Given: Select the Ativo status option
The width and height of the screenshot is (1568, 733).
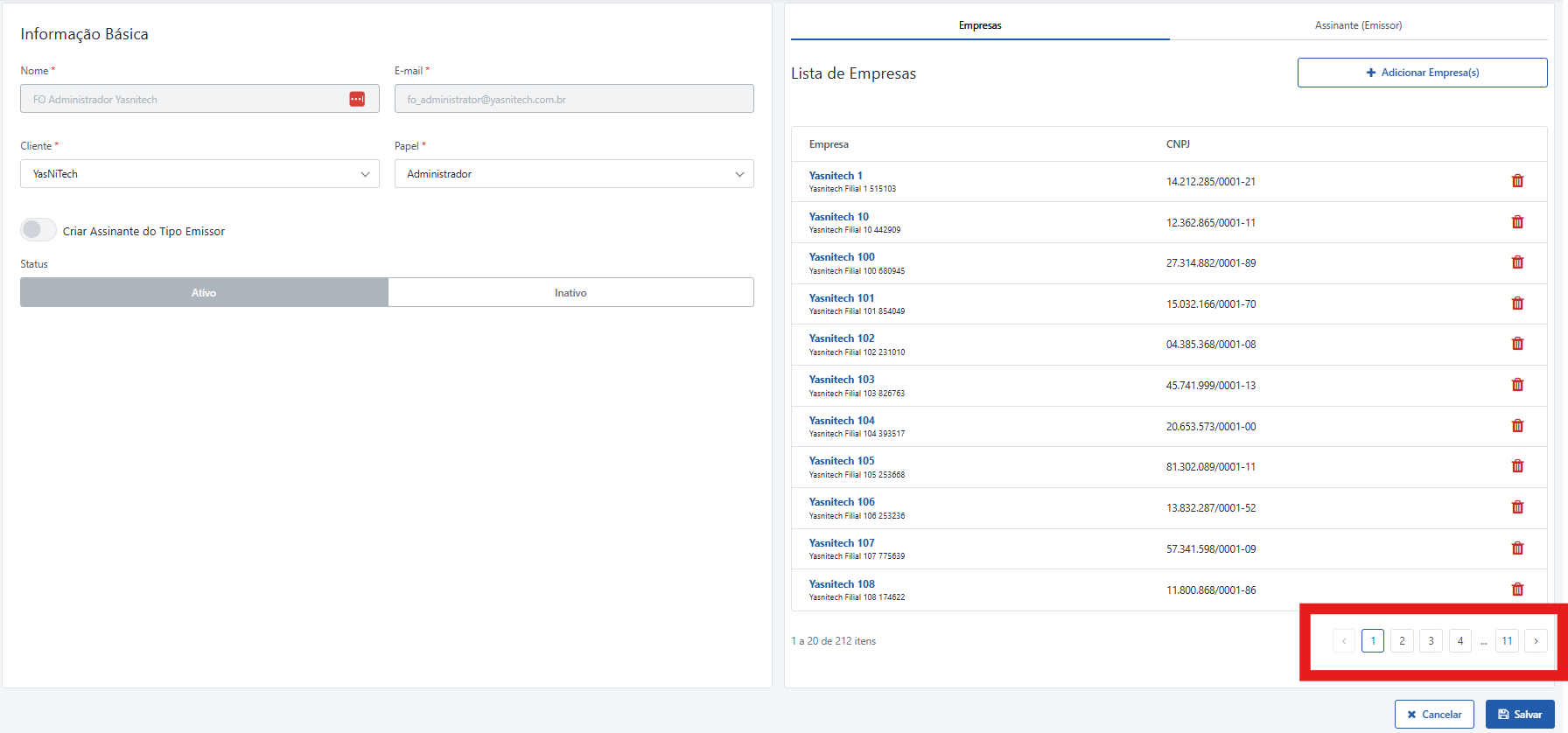Looking at the screenshot, I should (204, 292).
